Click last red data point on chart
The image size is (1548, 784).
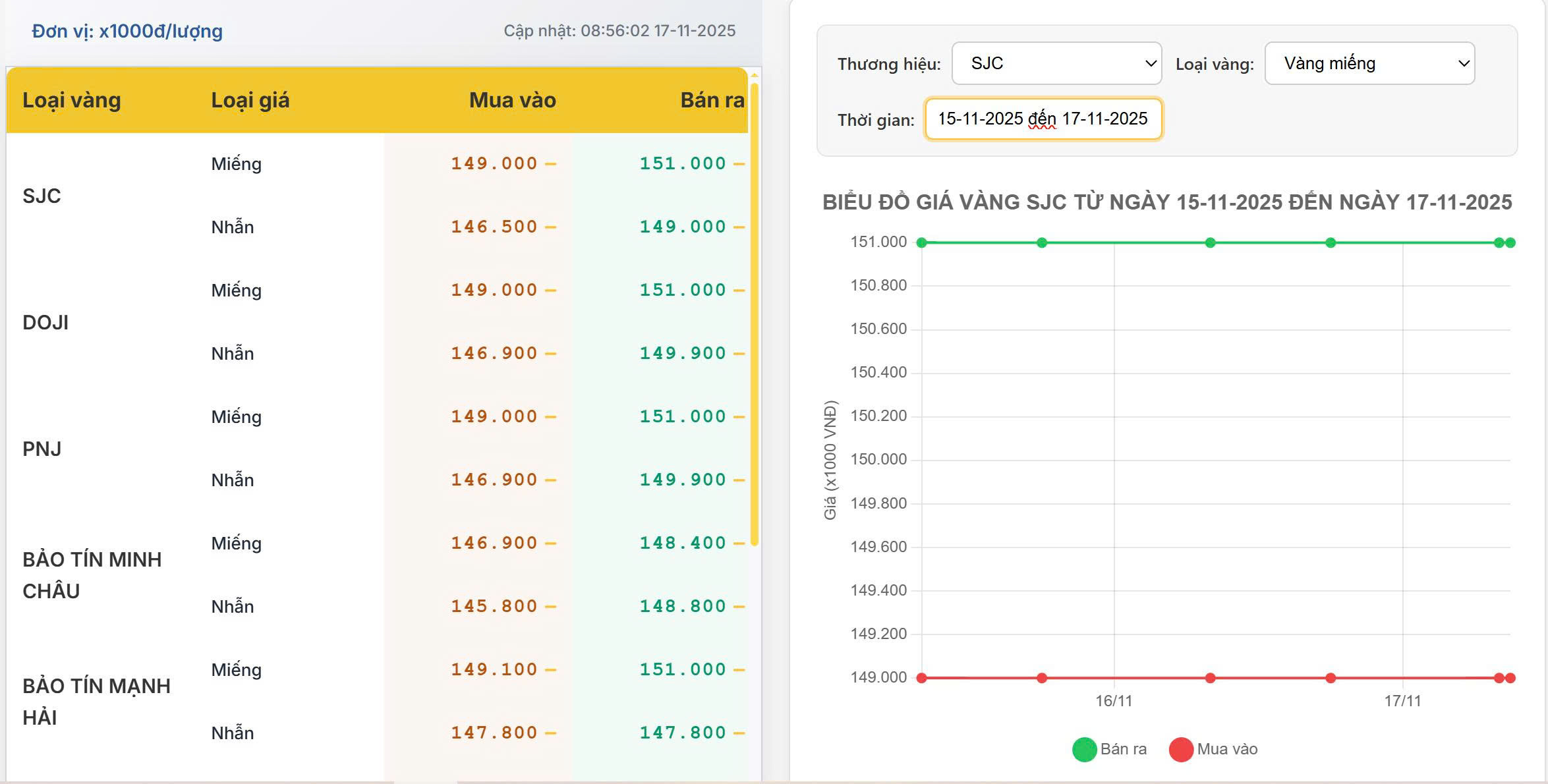tap(1510, 678)
